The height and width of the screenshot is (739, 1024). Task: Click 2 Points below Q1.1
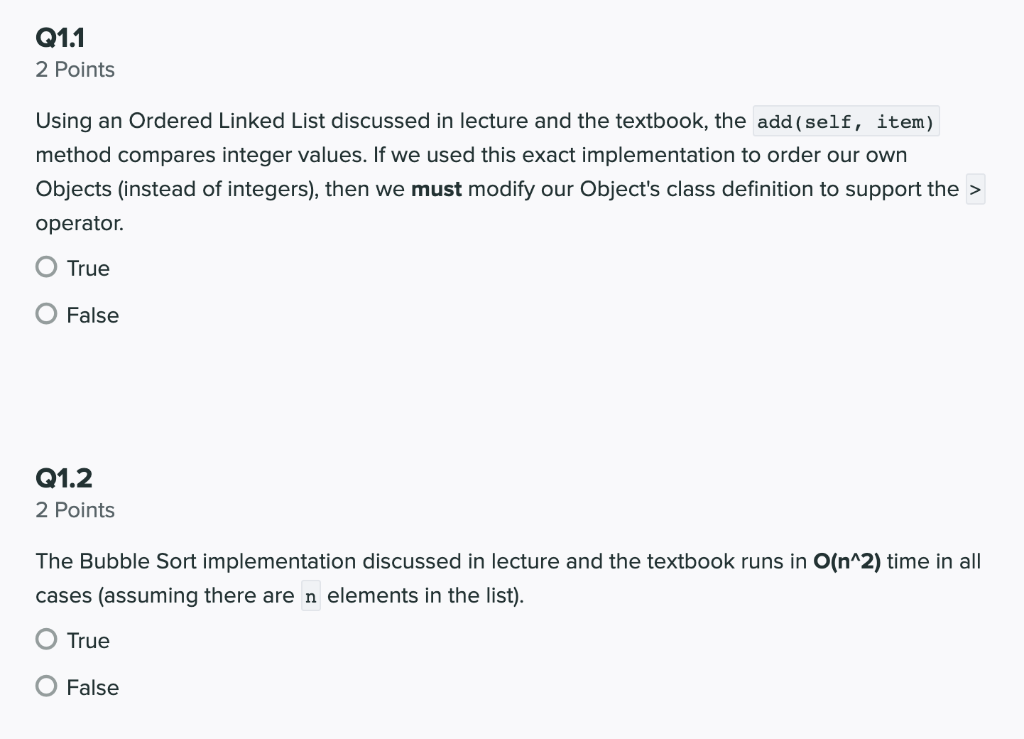(x=74, y=69)
